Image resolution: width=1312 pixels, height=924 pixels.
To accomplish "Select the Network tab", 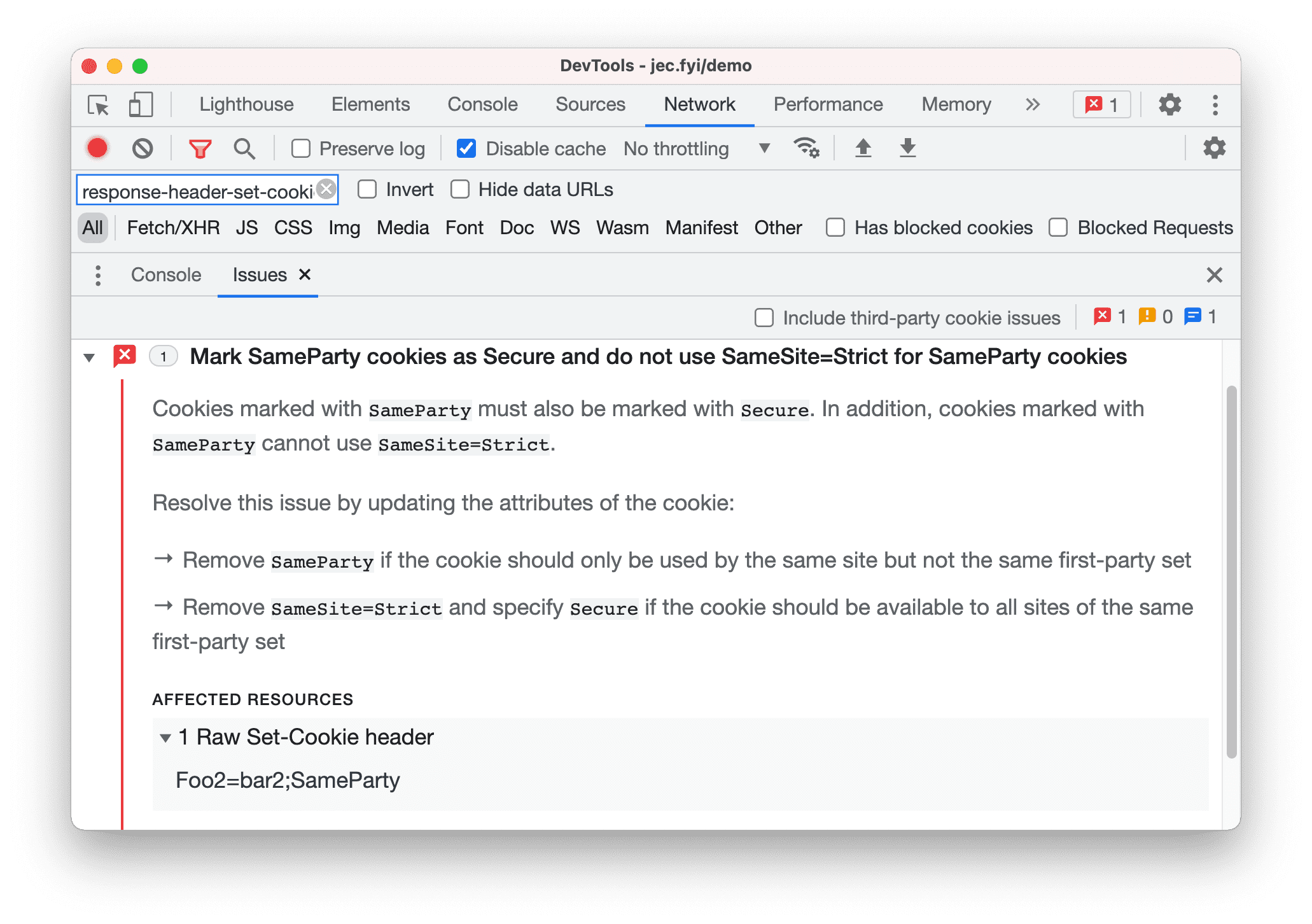I will (697, 105).
